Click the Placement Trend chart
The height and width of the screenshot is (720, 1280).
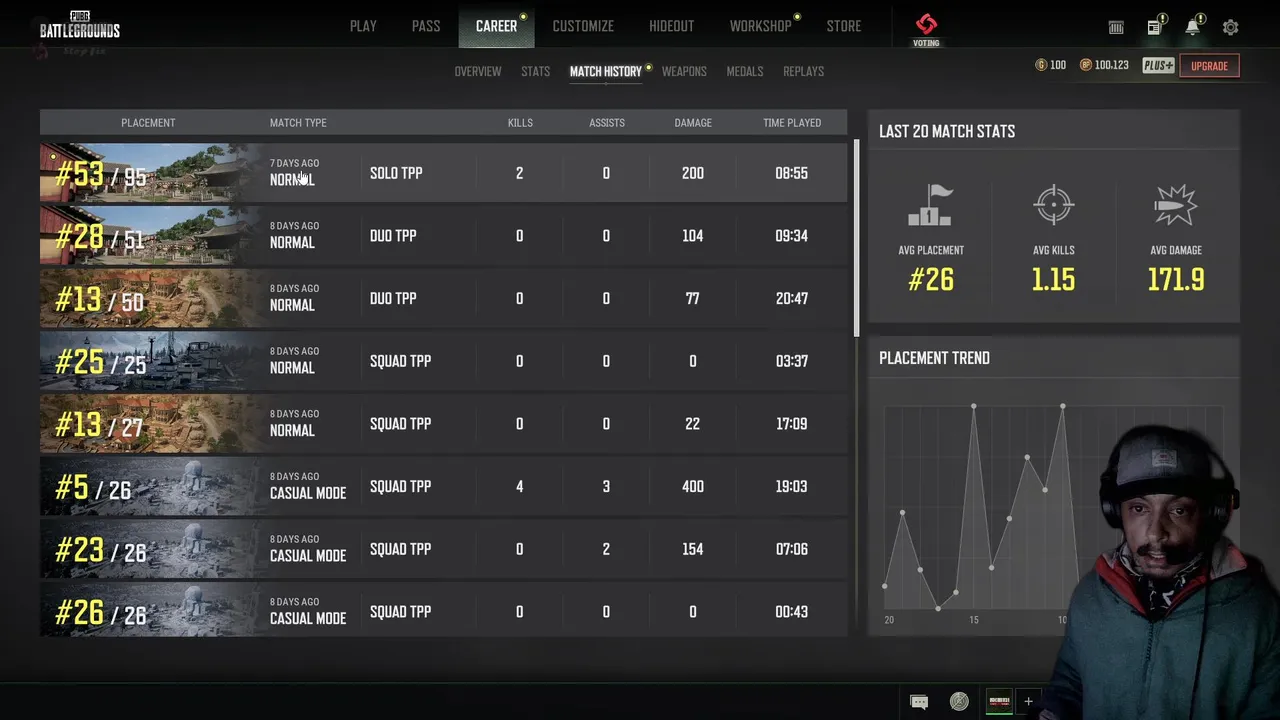[x=1053, y=506]
